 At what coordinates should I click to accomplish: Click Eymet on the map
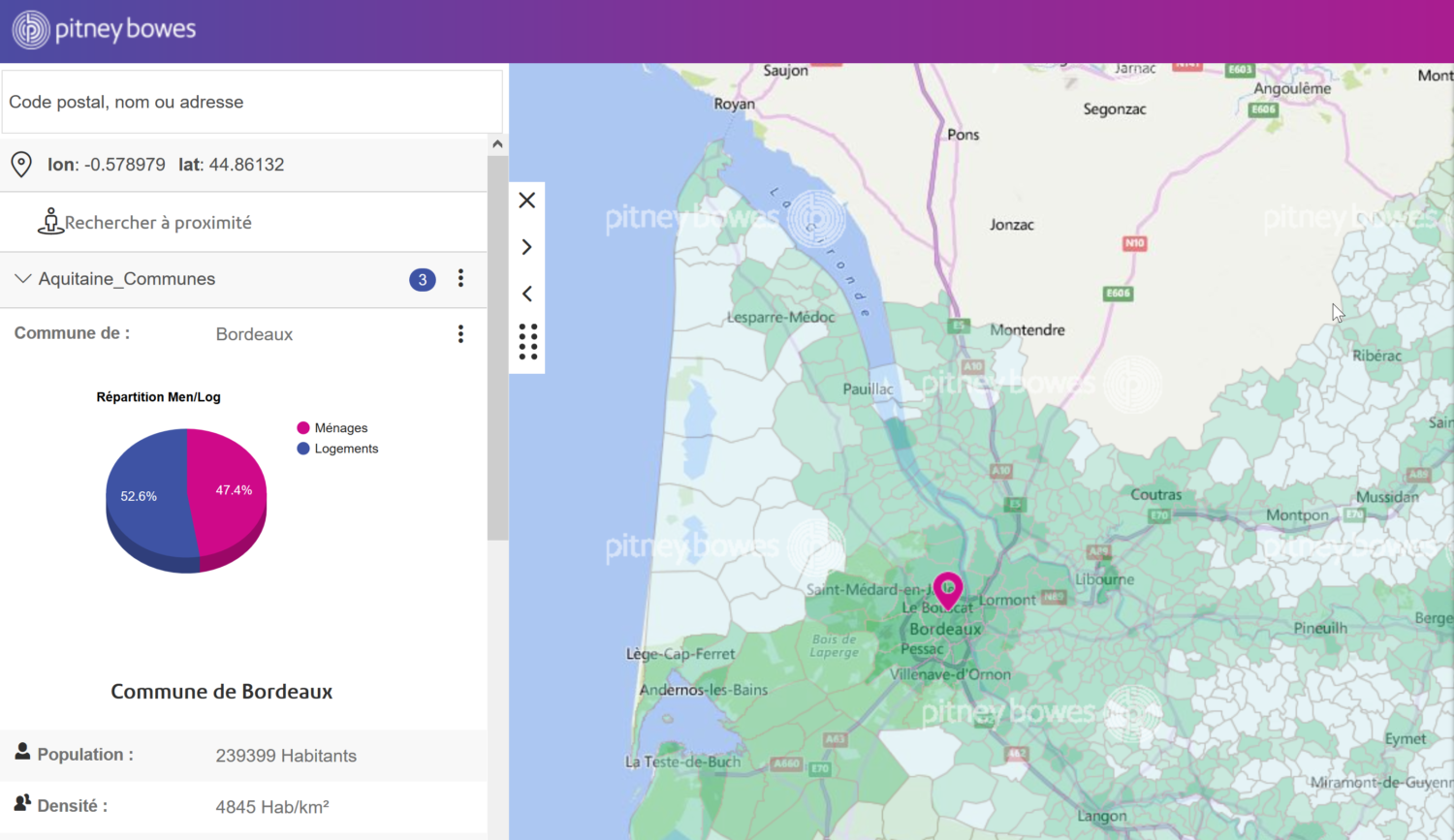tap(1406, 738)
